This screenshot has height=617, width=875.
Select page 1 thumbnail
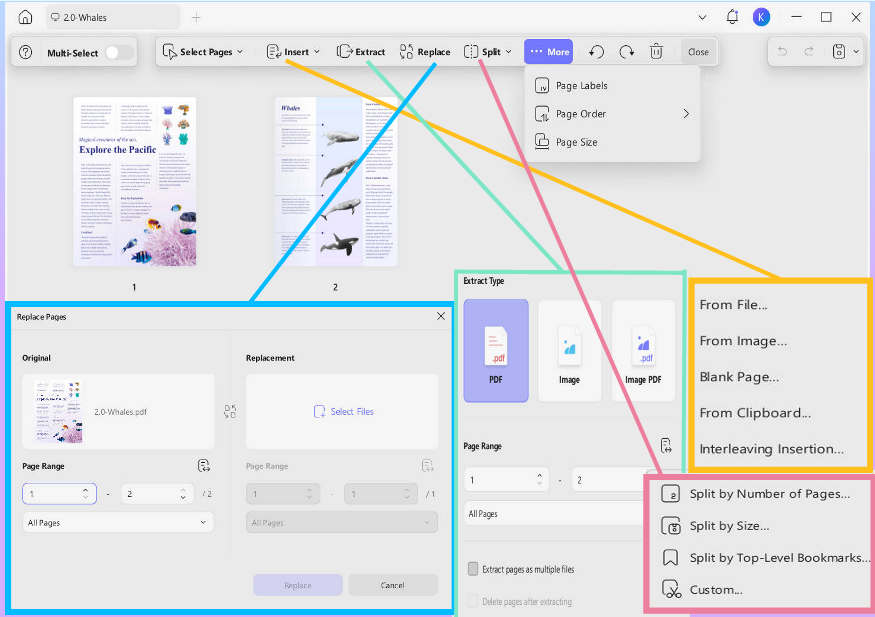134,181
